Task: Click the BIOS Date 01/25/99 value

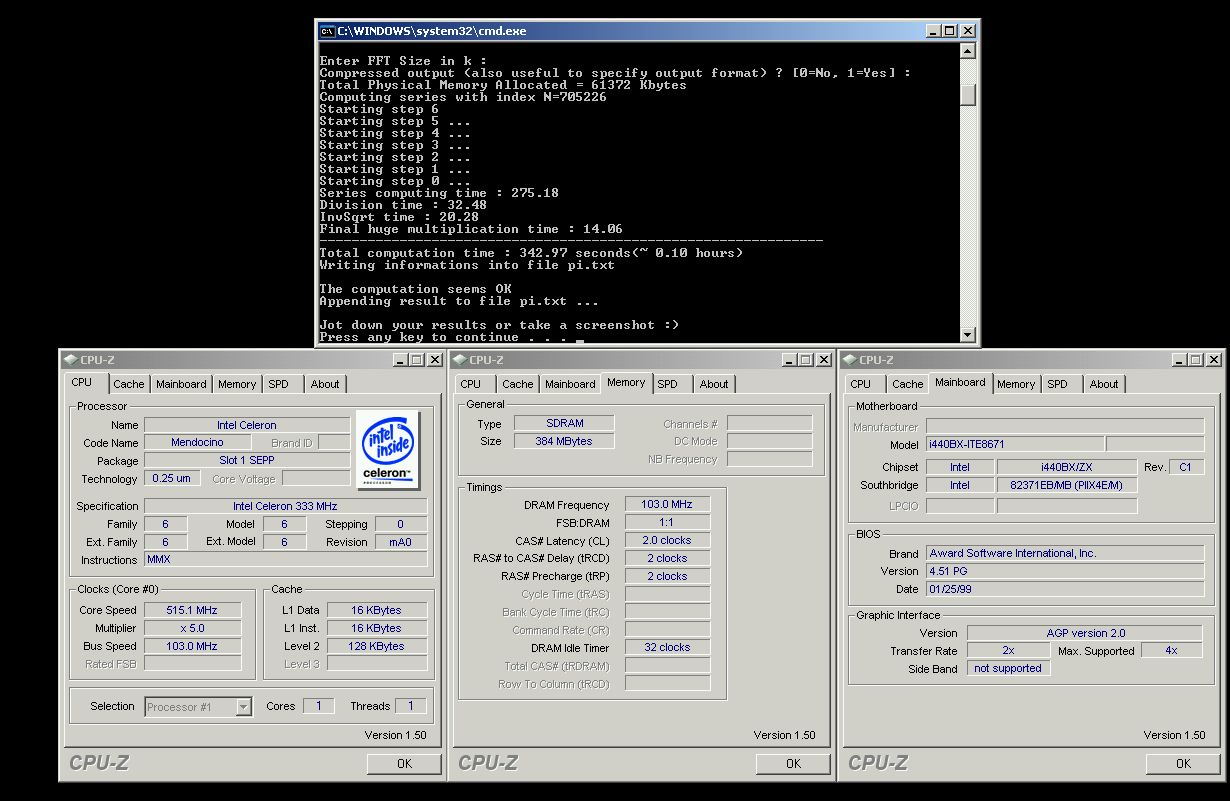Action: point(1065,589)
